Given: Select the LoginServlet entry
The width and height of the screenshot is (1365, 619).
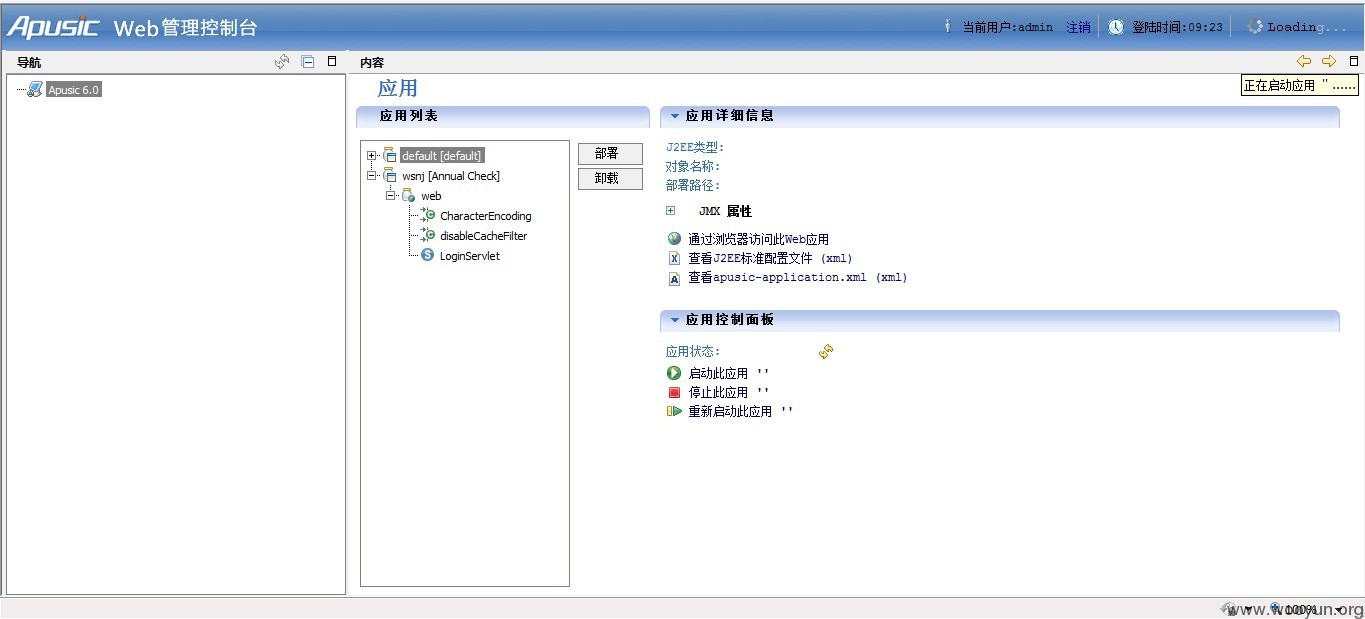Looking at the screenshot, I should pos(470,256).
